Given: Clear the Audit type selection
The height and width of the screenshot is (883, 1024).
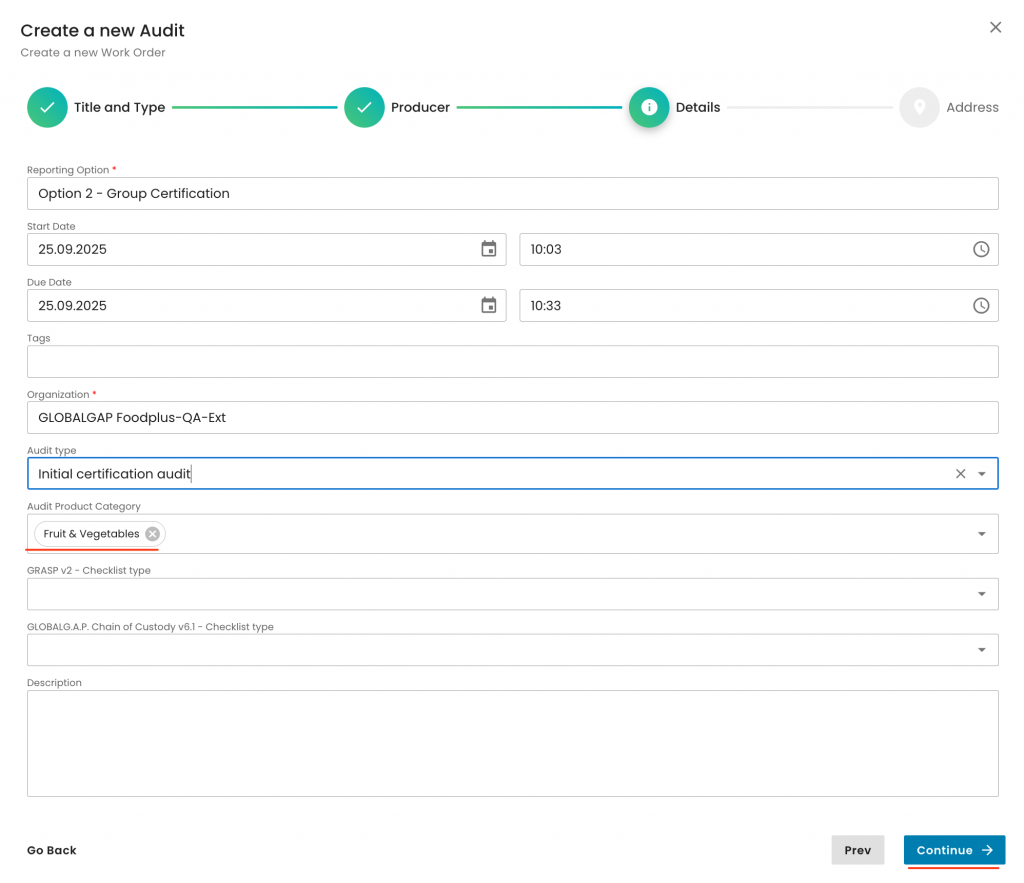Looking at the screenshot, I should [x=960, y=474].
